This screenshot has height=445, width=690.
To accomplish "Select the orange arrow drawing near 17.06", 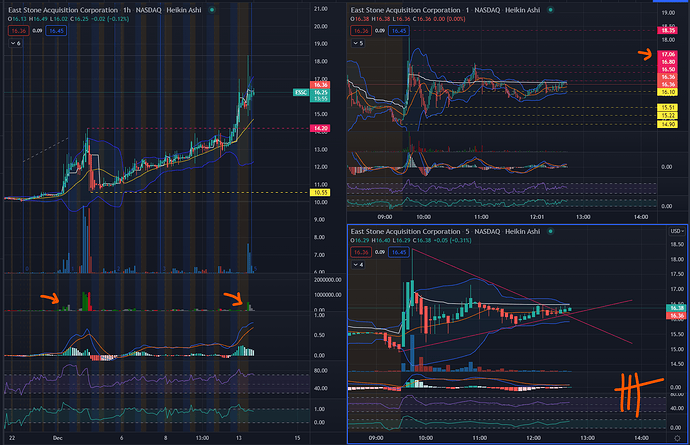I will pos(645,54).
